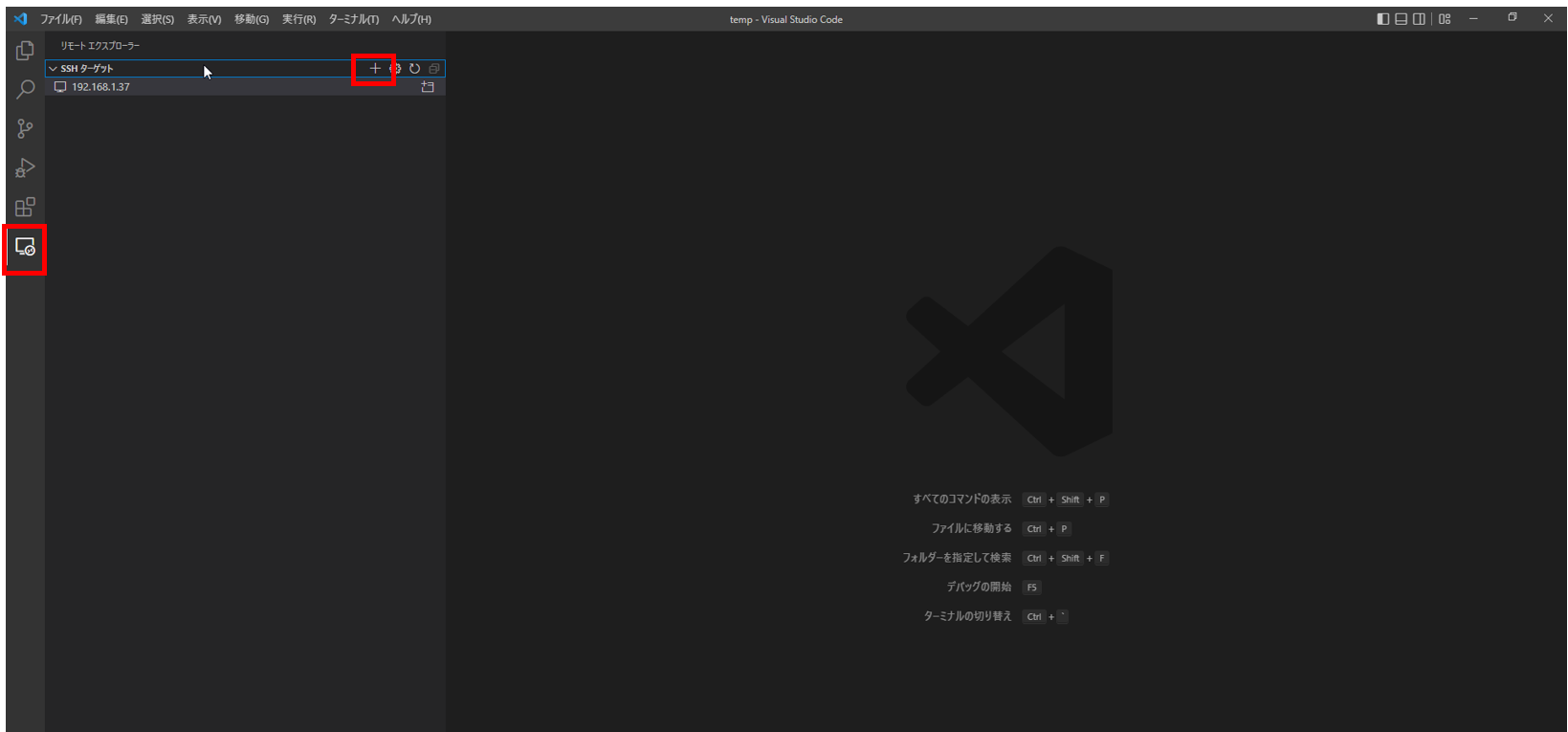1568x732 pixels.
Task: Open the Run and Debug view
Action: coord(25,168)
